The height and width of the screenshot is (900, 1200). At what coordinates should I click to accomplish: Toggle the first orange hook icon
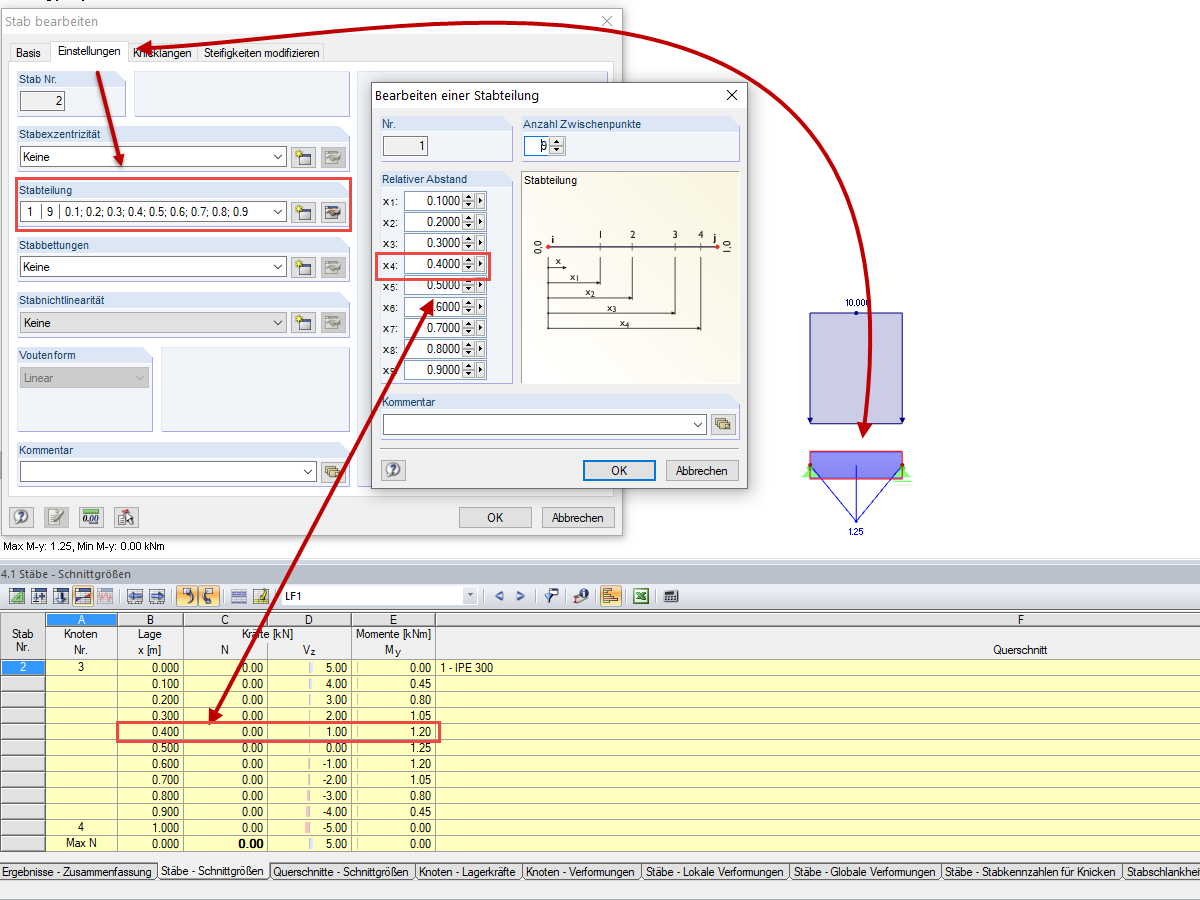[187, 596]
